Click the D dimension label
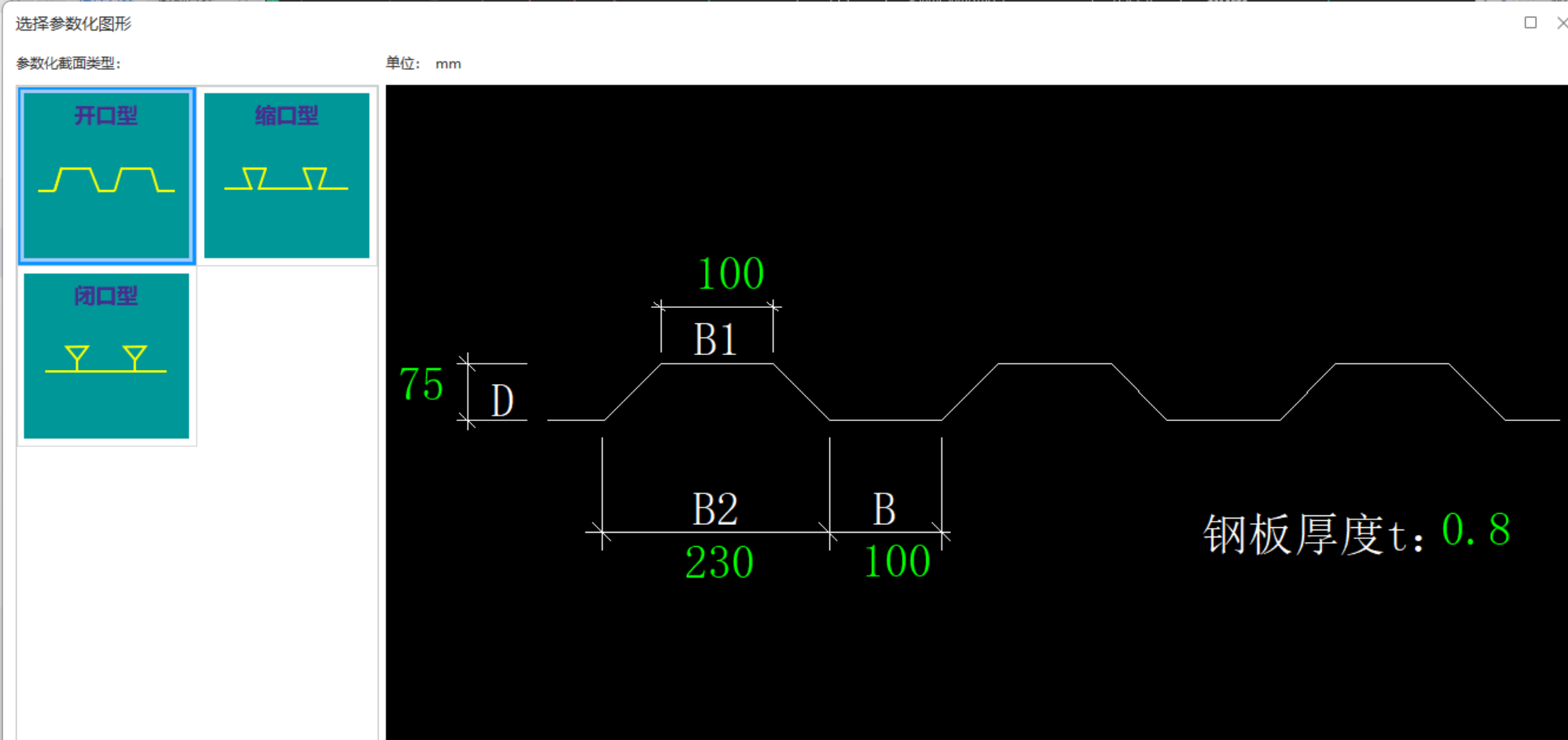The image size is (1568, 740). point(502,401)
